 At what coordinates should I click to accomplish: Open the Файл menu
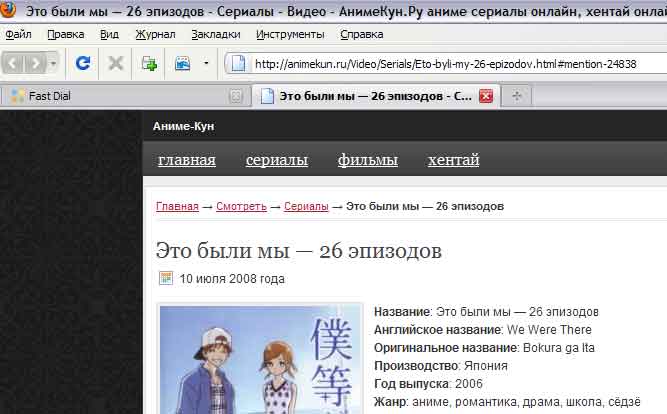click(x=18, y=34)
